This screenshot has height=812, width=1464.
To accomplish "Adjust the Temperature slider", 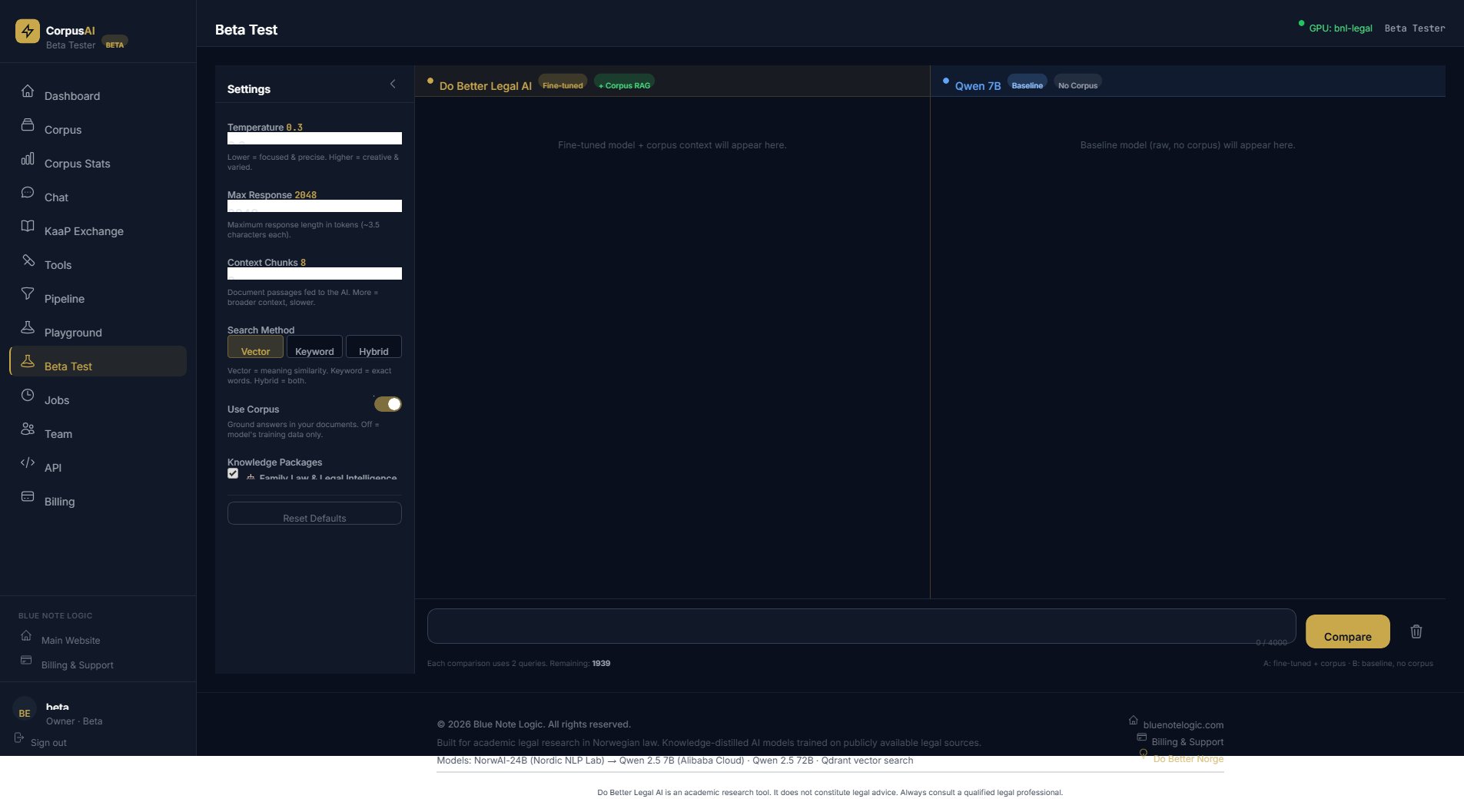I will point(315,138).
